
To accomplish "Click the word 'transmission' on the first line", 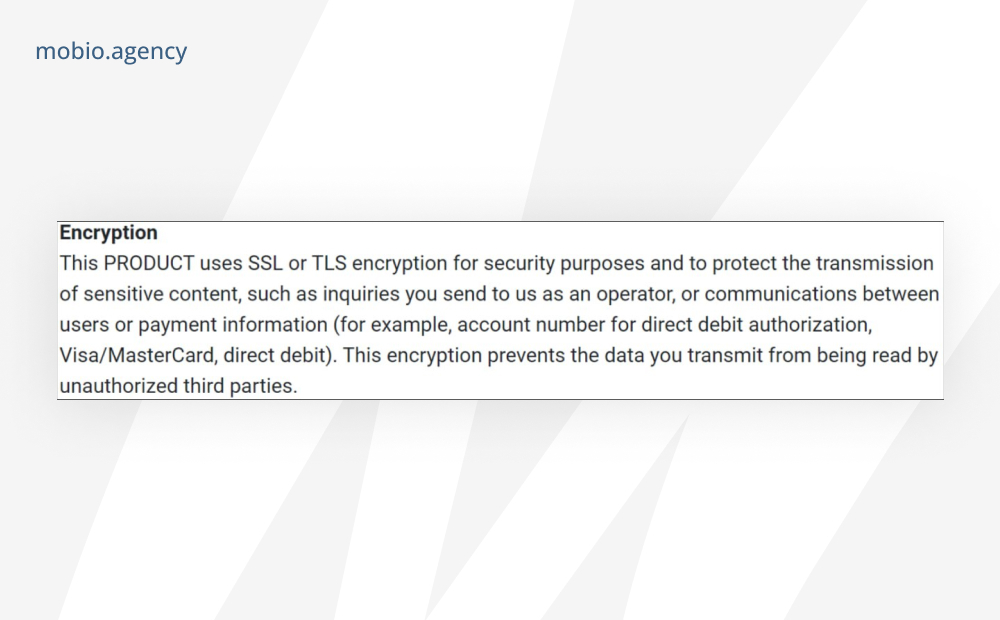I will pos(874,263).
